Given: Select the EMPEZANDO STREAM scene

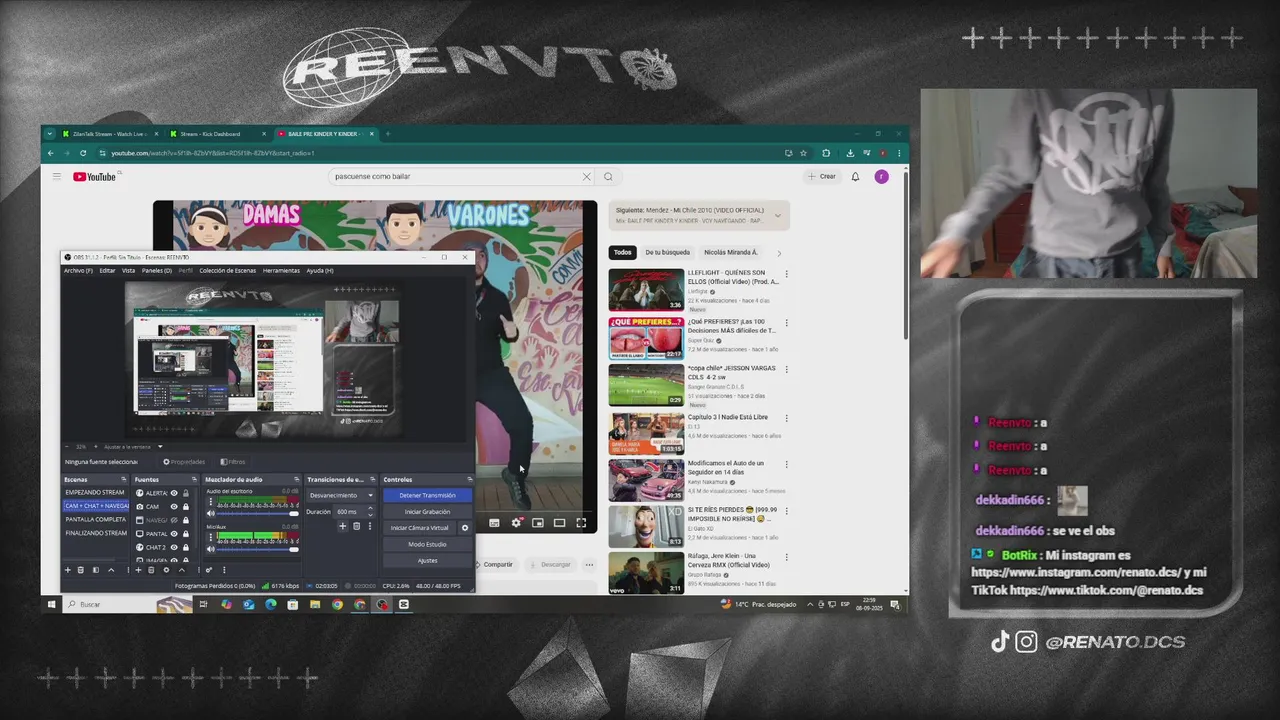Looking at the screenshot, I should [95, 492].
